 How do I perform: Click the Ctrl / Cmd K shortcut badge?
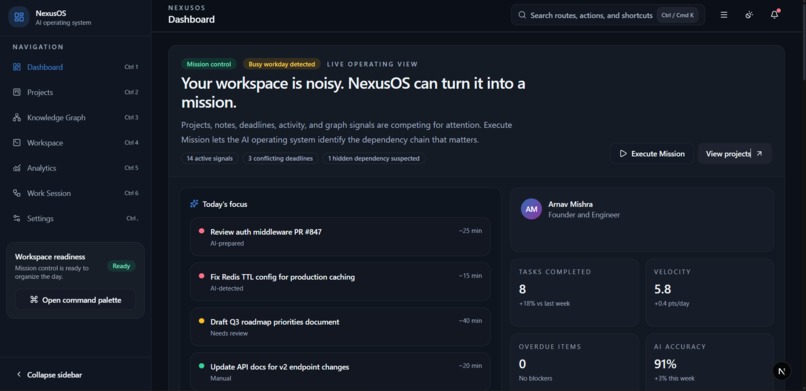tap(677, 15)
